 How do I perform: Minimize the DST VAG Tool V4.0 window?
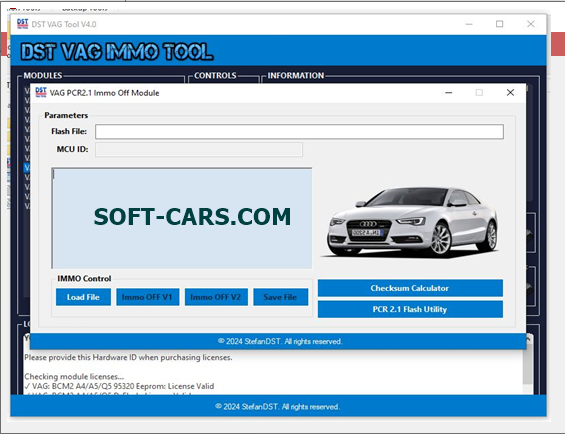[469, 24]
